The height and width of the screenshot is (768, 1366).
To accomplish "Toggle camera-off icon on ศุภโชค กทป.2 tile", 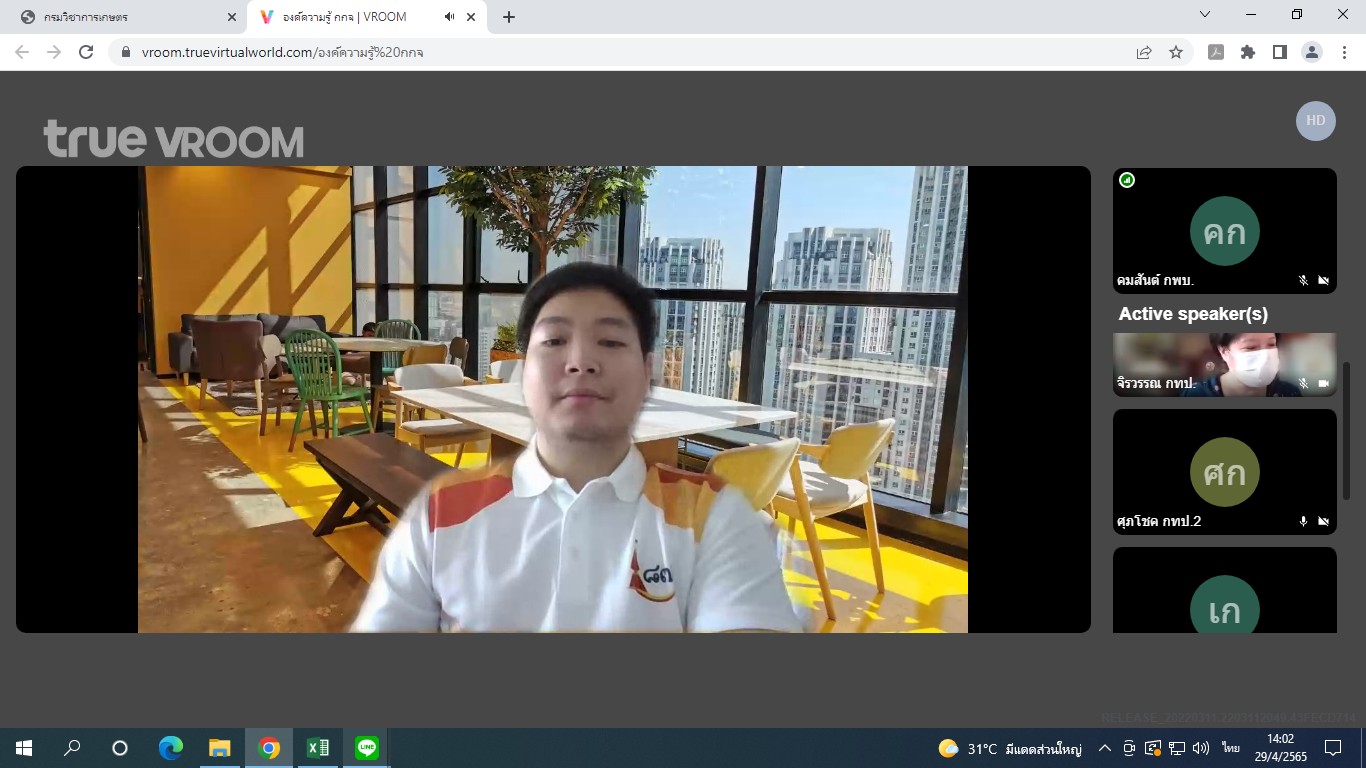I will pos(1323,521).
